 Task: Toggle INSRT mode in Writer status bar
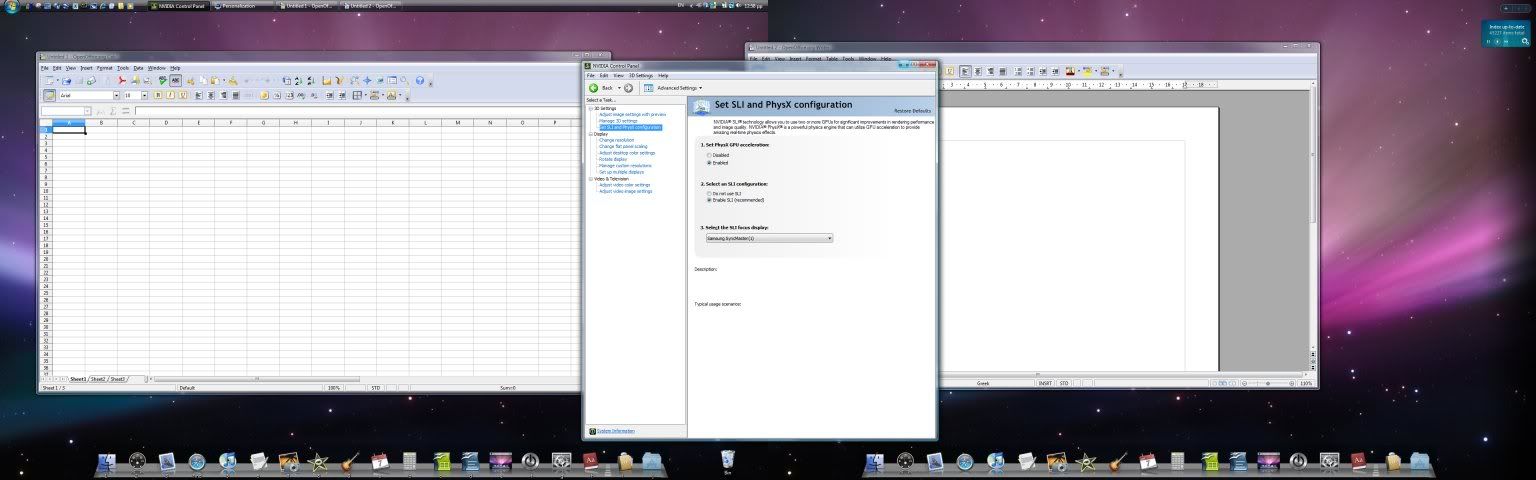click(x=1045, y=383)
